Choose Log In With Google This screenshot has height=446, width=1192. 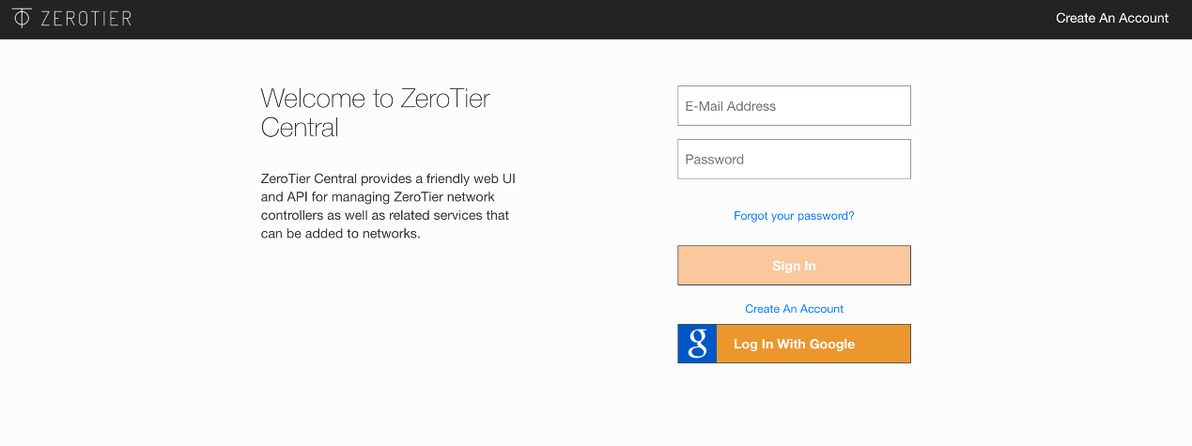794,344
